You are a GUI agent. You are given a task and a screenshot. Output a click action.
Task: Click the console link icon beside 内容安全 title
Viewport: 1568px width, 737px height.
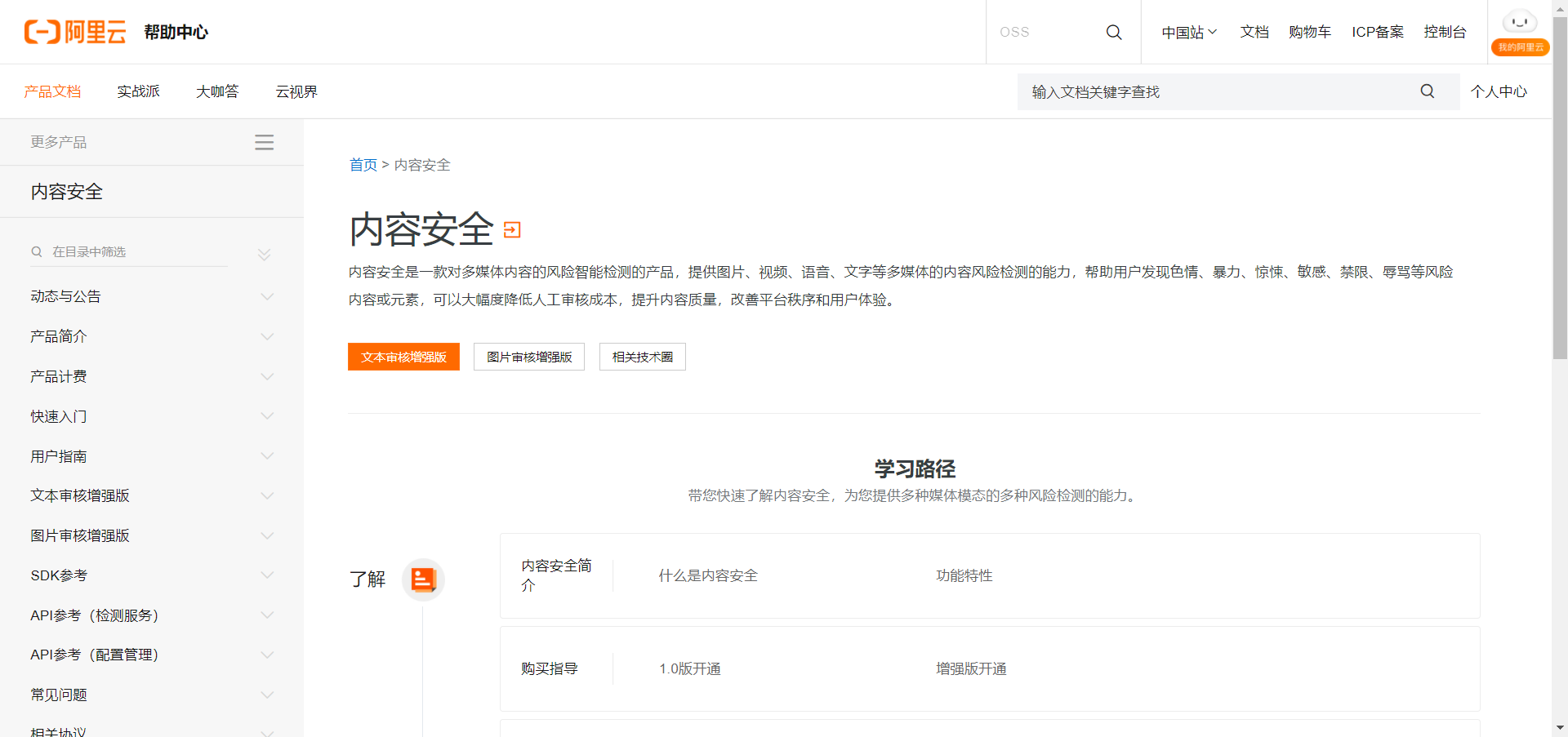pyautogui.click(x=512, y=229)
